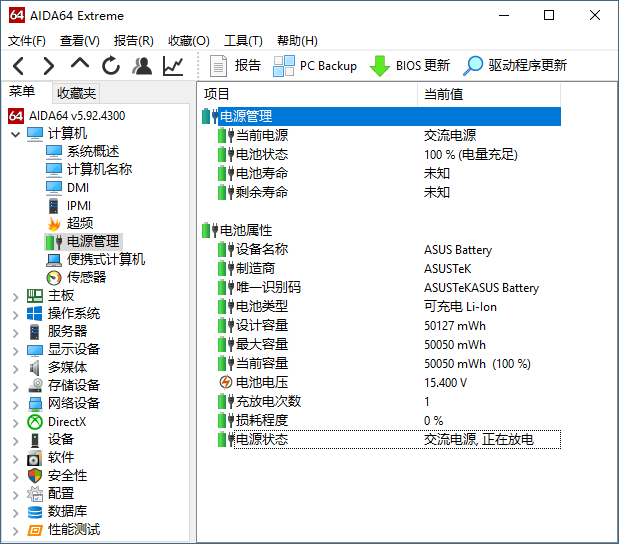The height and width of the screenshot is (544, 619).
Task: Click the 当前值 column header
Action: coord(443,94)
